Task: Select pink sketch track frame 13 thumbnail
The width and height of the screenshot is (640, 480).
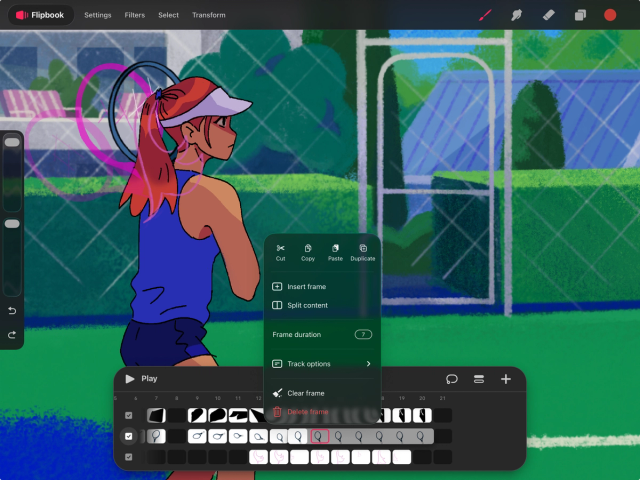Action: [x=279, y=457]
